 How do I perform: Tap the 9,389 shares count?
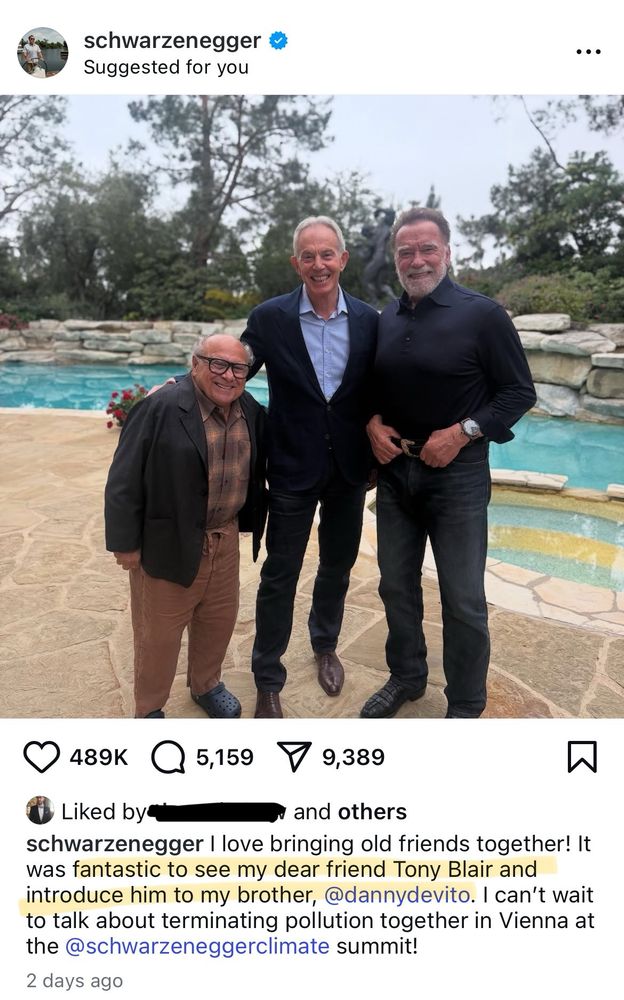pyautogui.click(x=353, y=757)
